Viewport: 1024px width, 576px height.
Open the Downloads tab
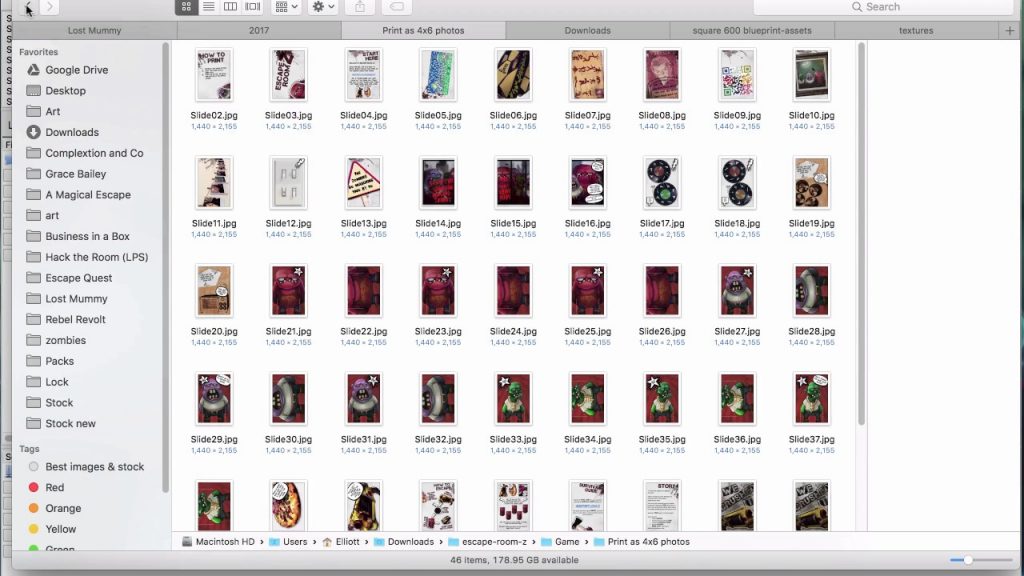(587, 31)
